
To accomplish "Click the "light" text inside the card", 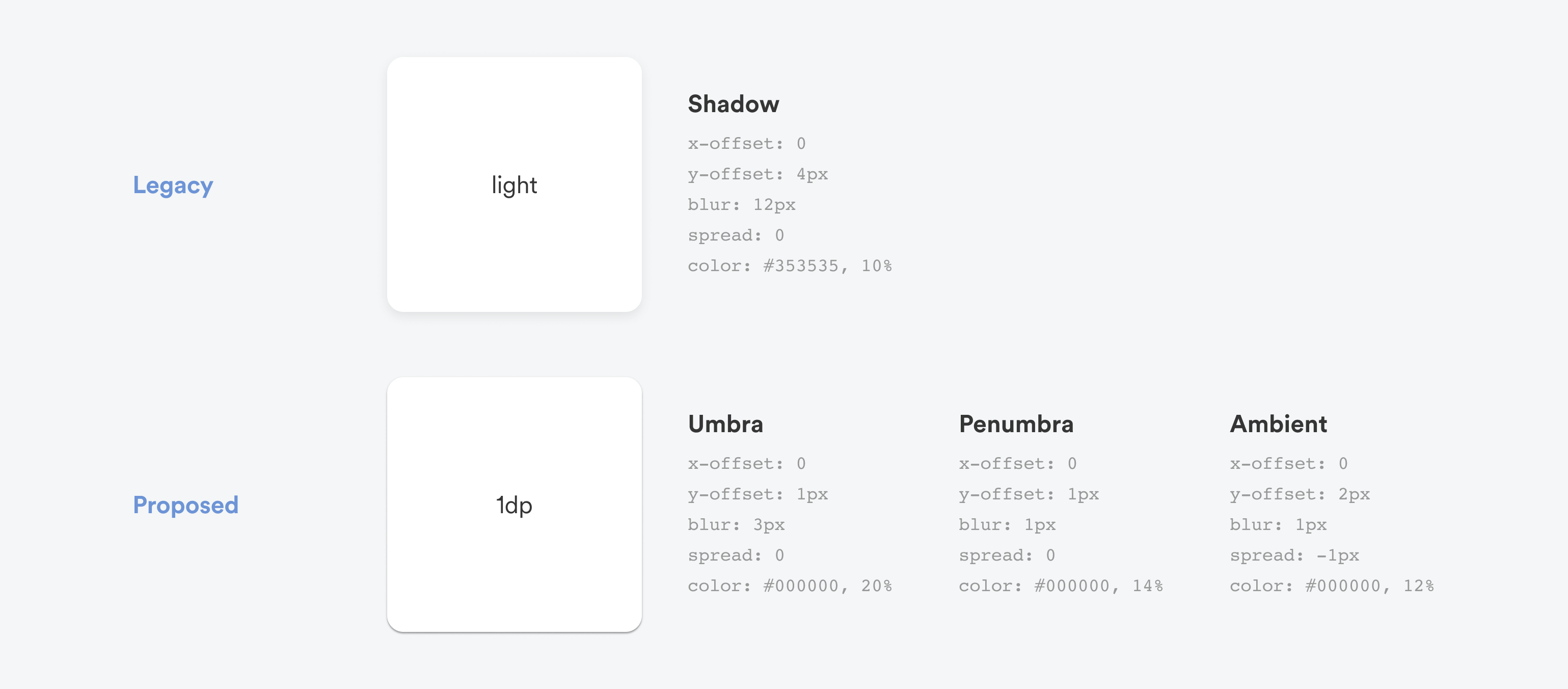I will (x=515, y=185).
